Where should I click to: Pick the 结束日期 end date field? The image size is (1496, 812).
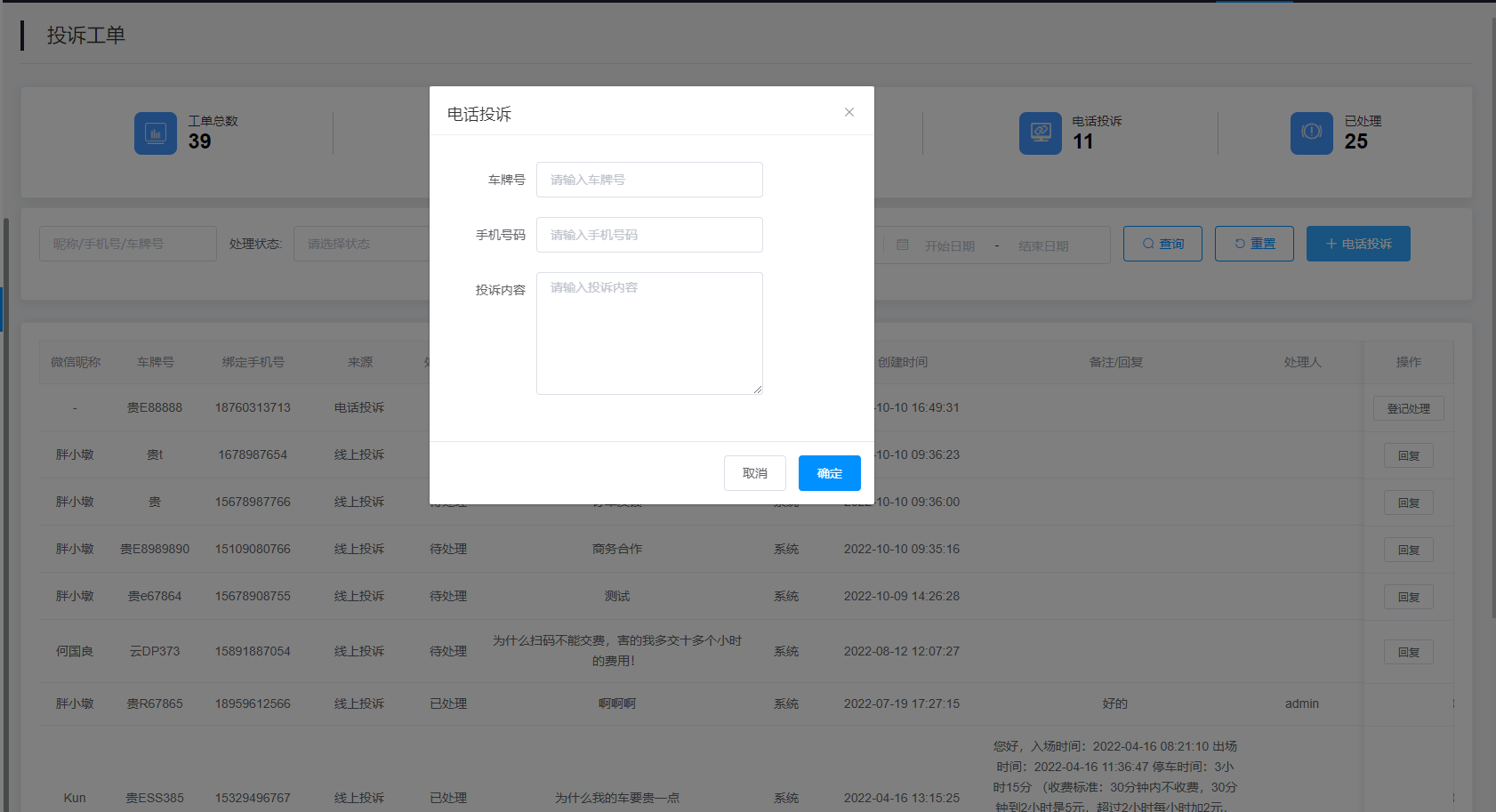coord(1043,245)
